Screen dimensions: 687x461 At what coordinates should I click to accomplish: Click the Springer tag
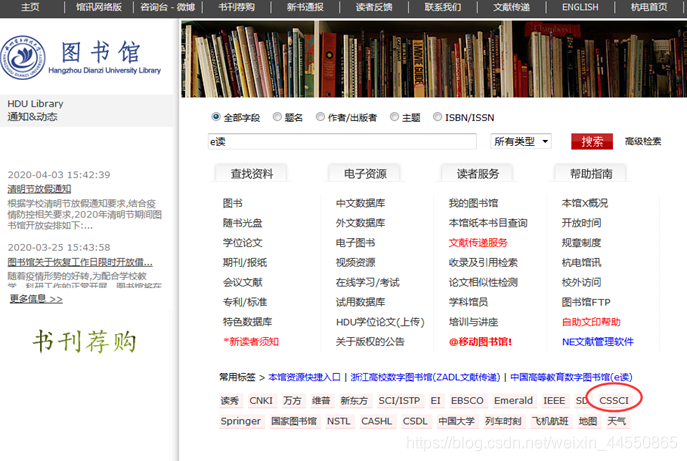click(241, 421)
